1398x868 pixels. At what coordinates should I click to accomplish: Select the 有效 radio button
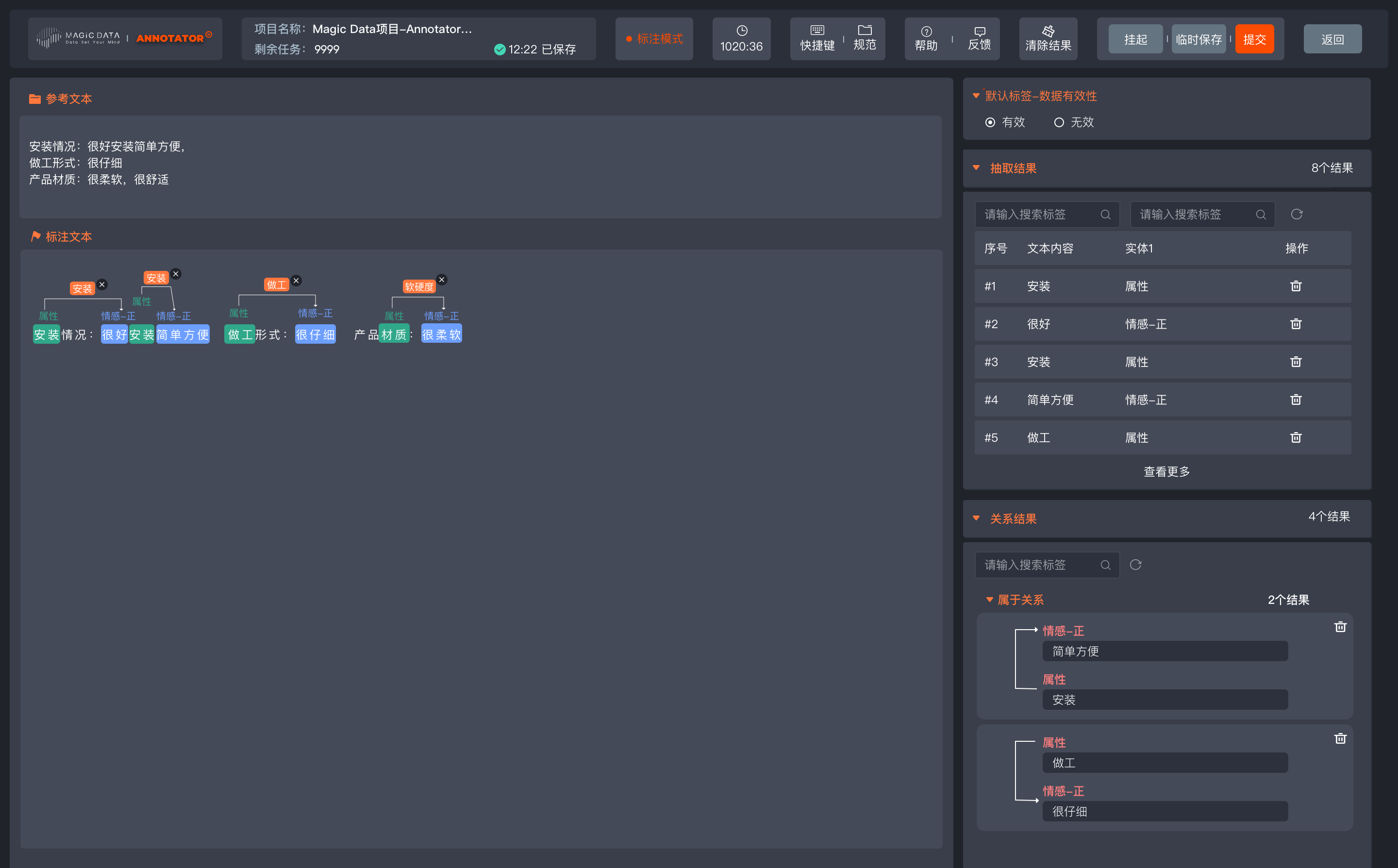coord(991,122)
